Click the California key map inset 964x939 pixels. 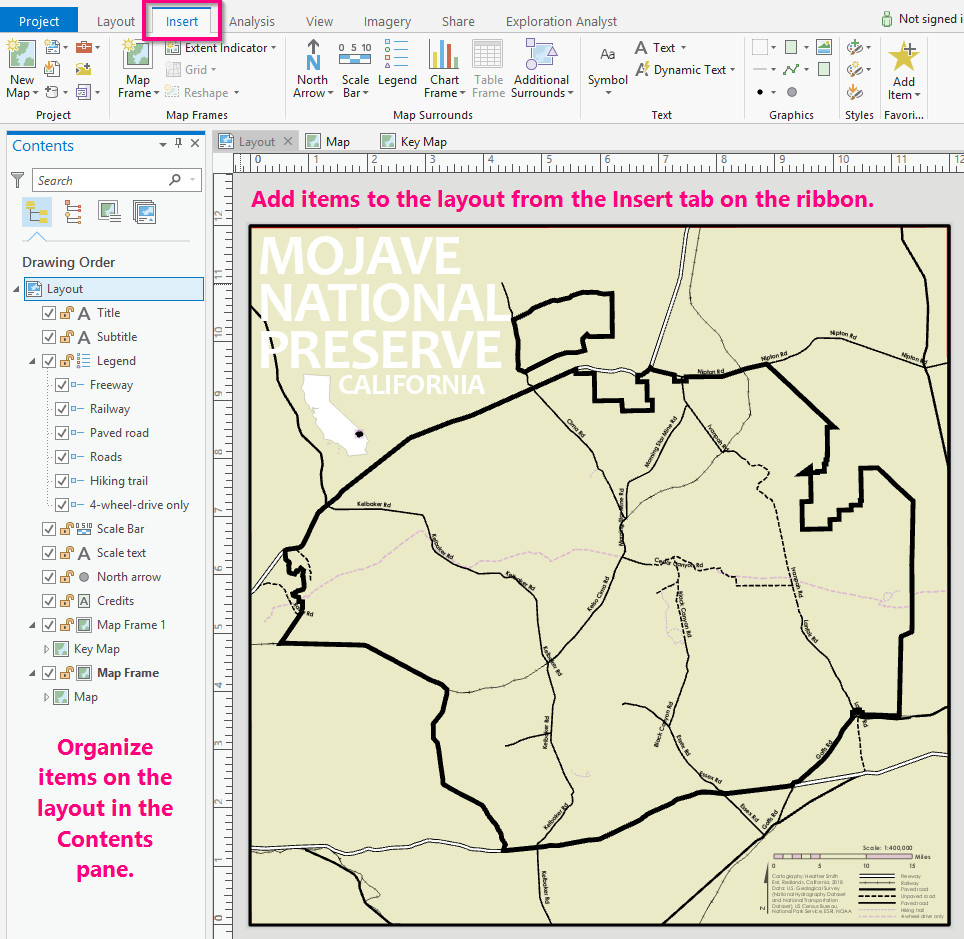coord(334,414)
